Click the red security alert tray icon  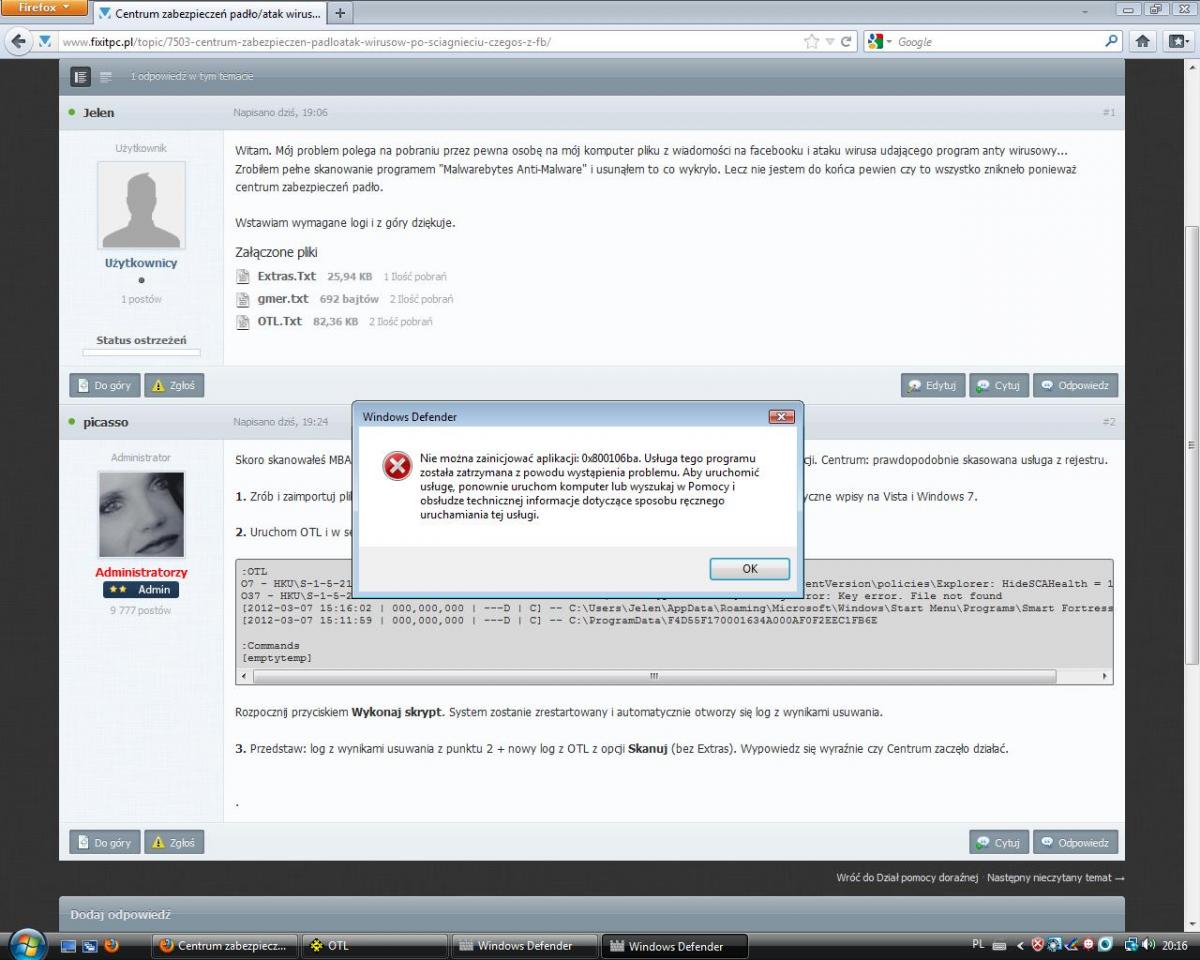1038,945
